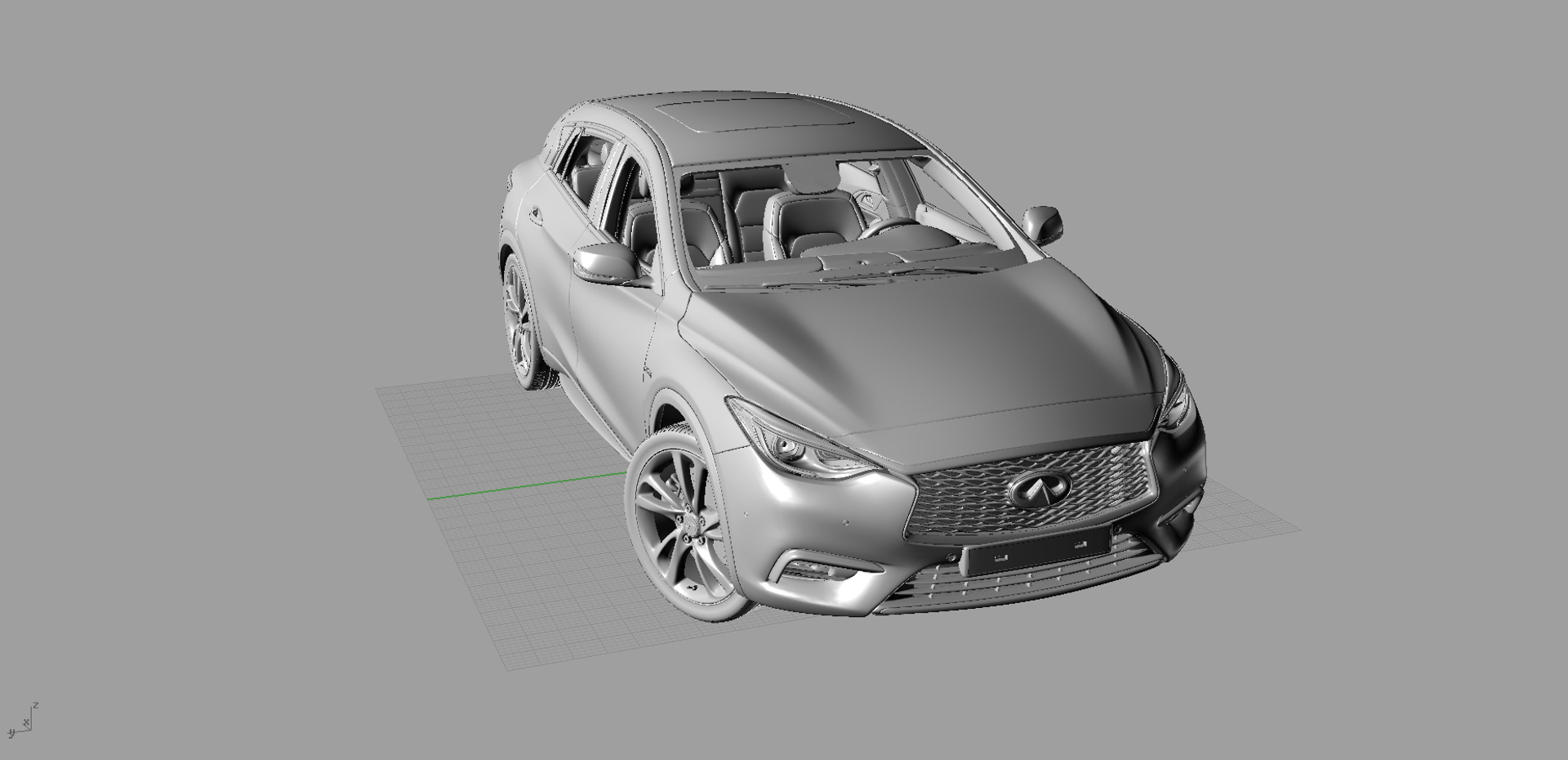Image resolution: width=1568 pixels, height=760 pixels.
Task: Select the sunroof panel on the car roof
Action: coord(757,116)
